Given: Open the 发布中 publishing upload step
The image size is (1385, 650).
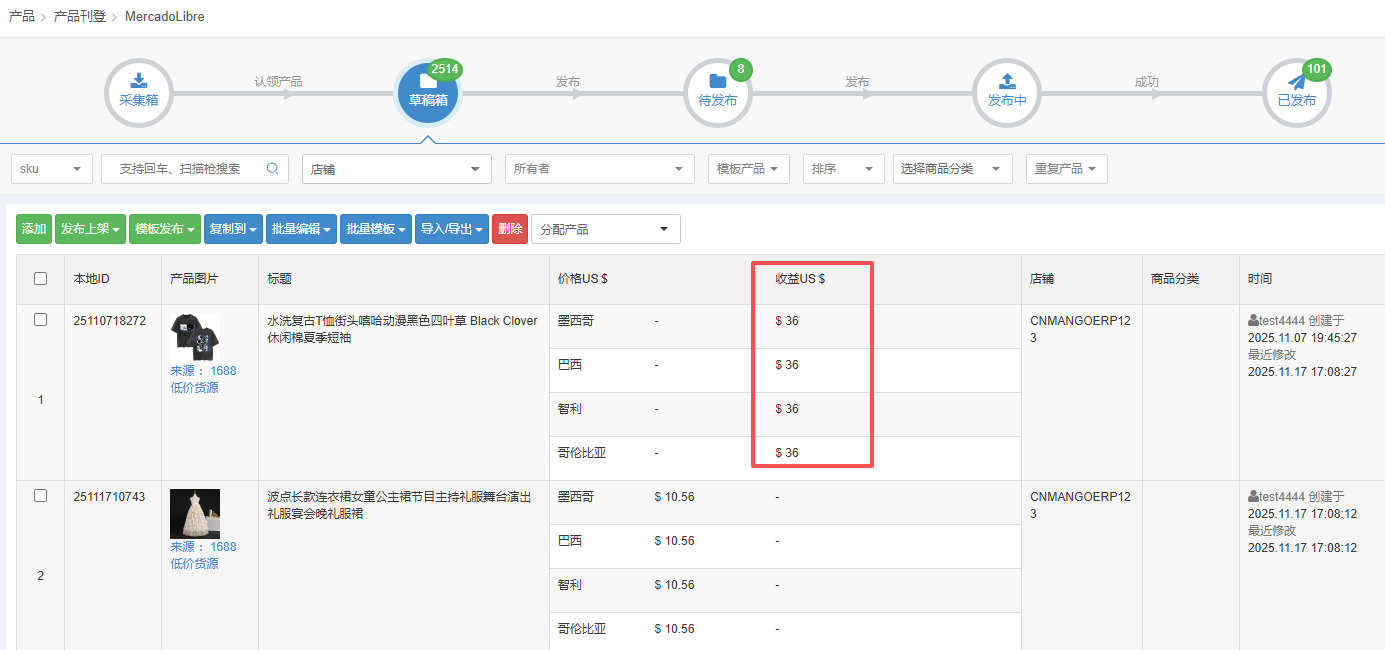Looking at the screenshot, I should (x=1007, y=92).
